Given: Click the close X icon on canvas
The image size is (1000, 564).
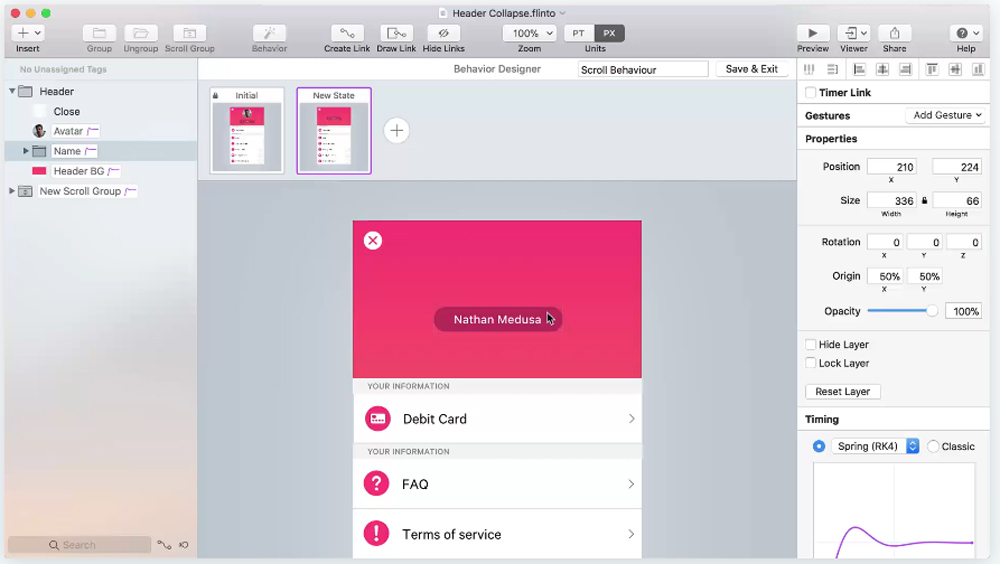Looking at the screenshot, I should tap(373, 241).
